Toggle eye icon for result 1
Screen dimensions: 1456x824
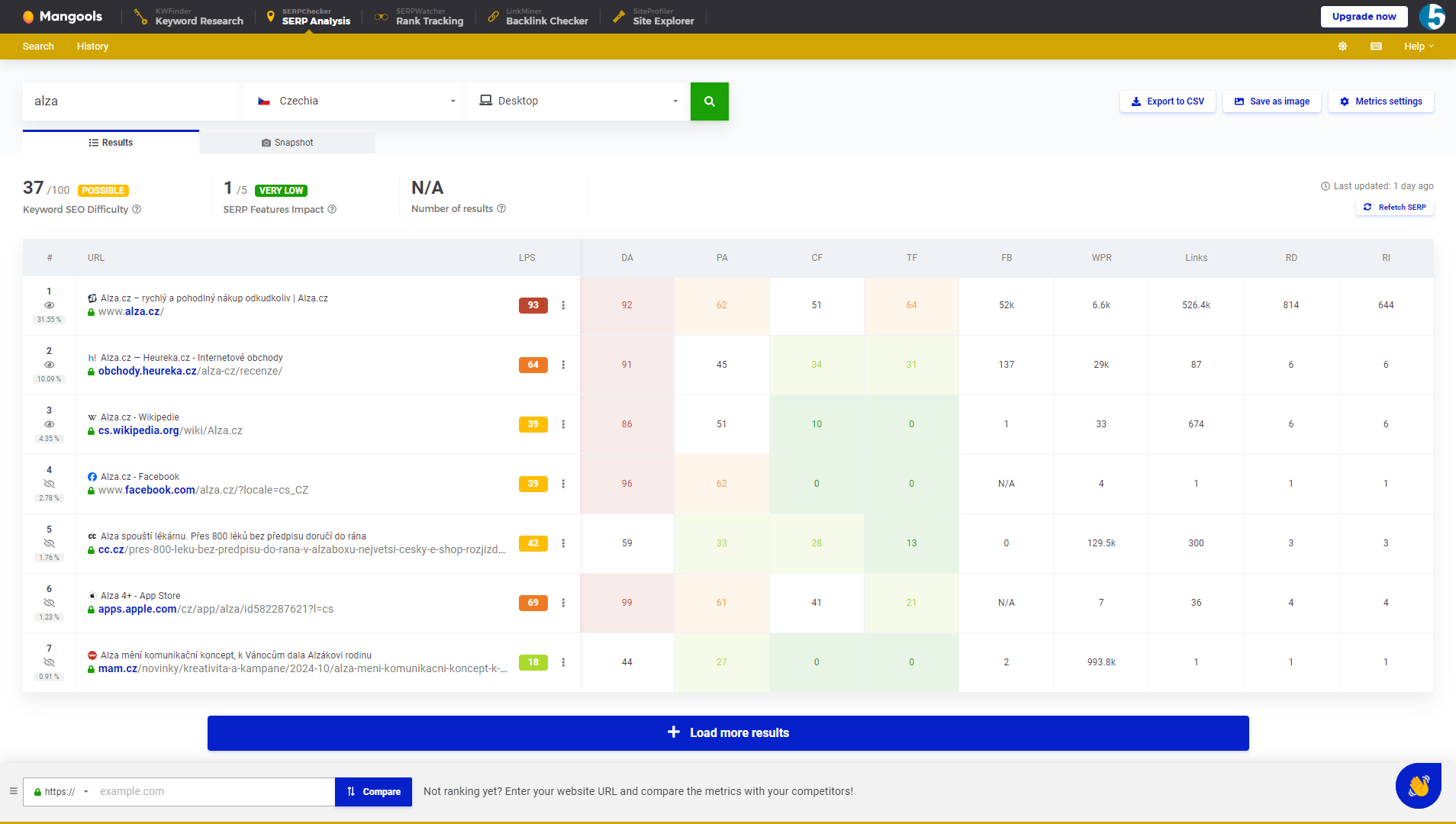(50, 305)
